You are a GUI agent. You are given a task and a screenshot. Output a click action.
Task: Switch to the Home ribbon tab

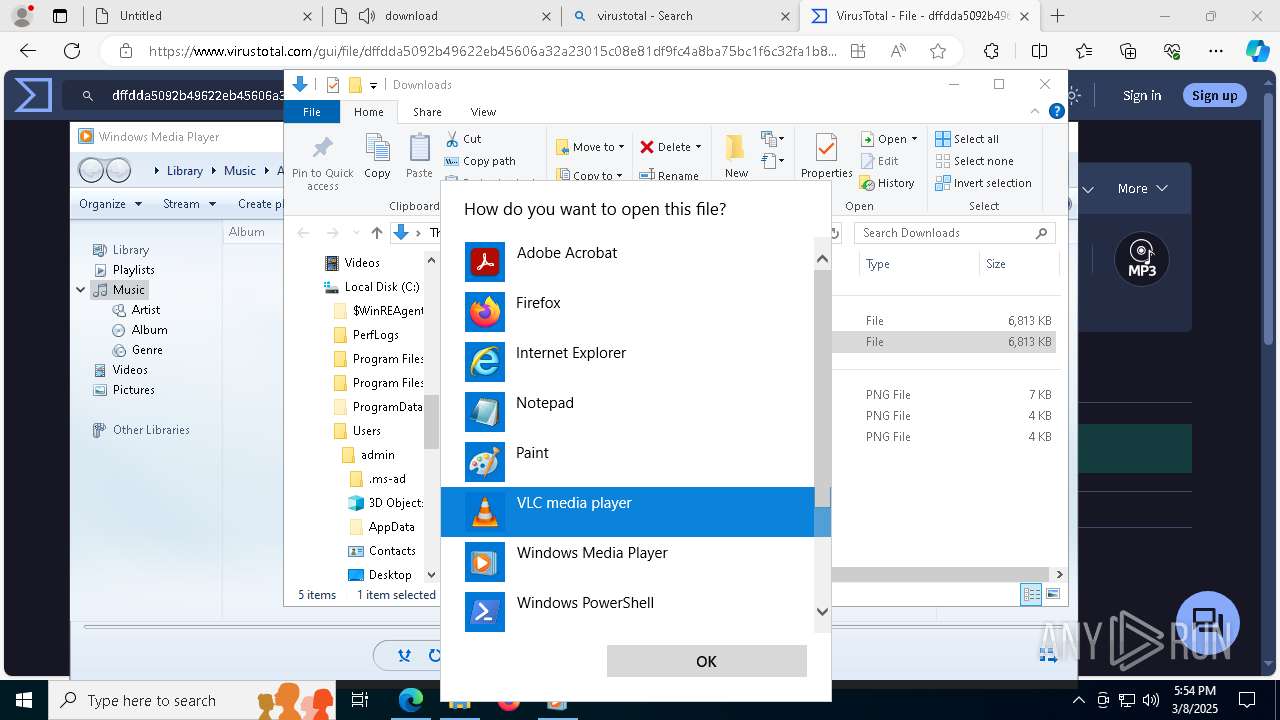[368, 112]
